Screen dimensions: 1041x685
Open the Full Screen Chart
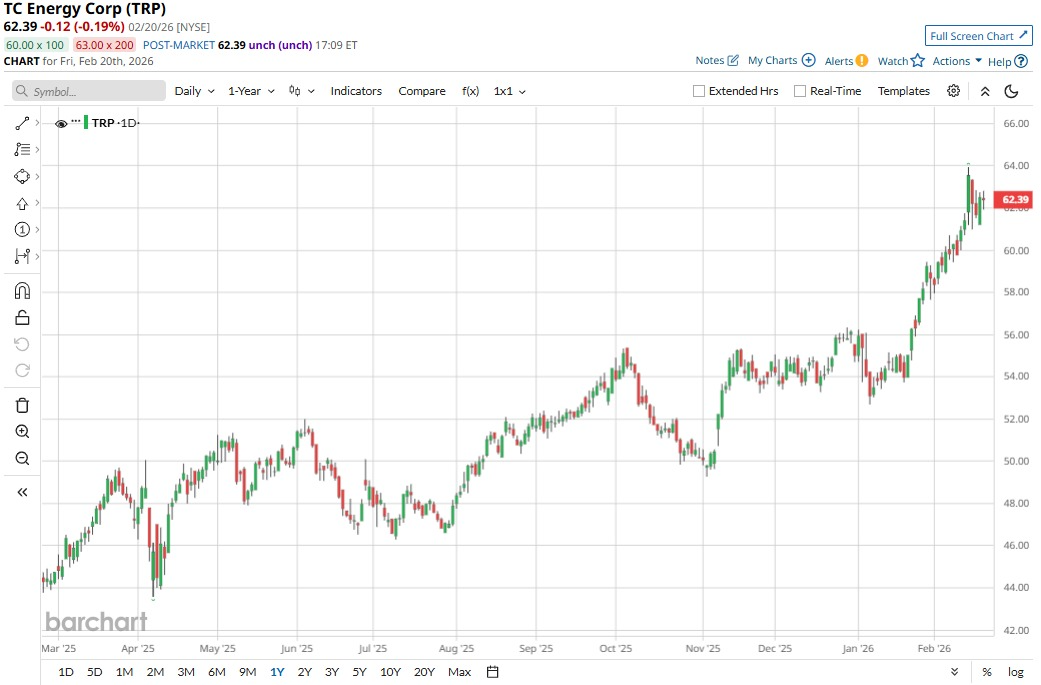(978, 36)
